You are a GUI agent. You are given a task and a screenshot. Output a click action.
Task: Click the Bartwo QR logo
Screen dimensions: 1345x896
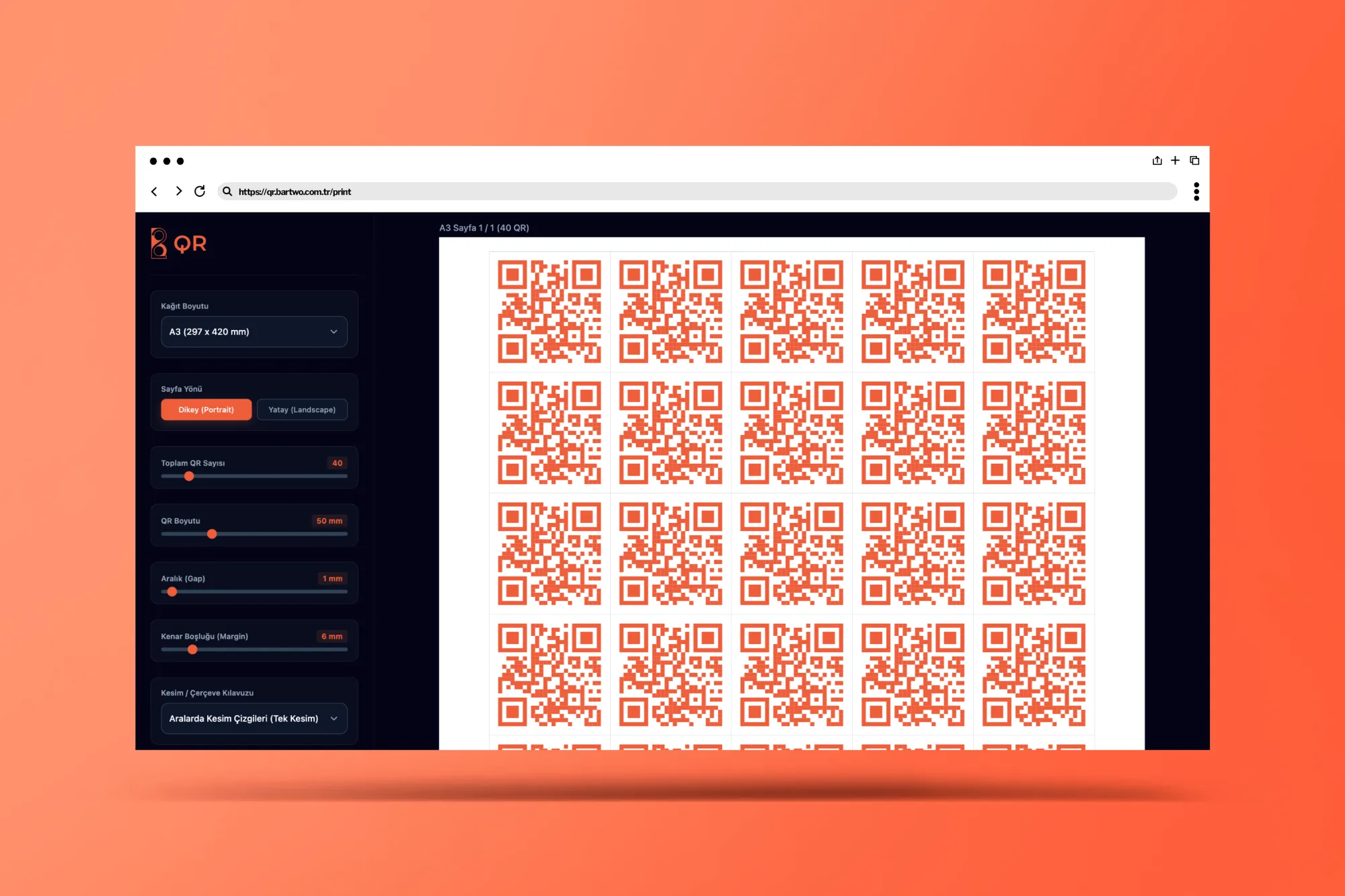coord(179,243)
